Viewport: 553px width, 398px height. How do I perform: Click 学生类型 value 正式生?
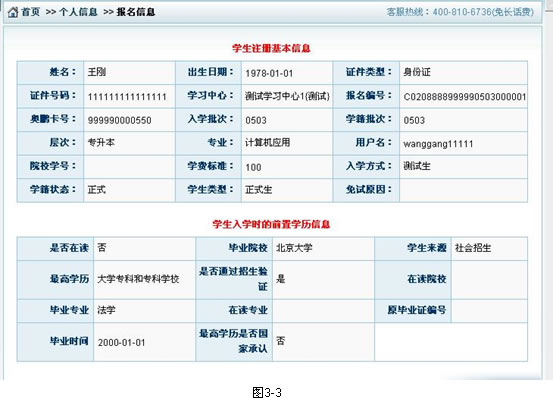(259, 190)
